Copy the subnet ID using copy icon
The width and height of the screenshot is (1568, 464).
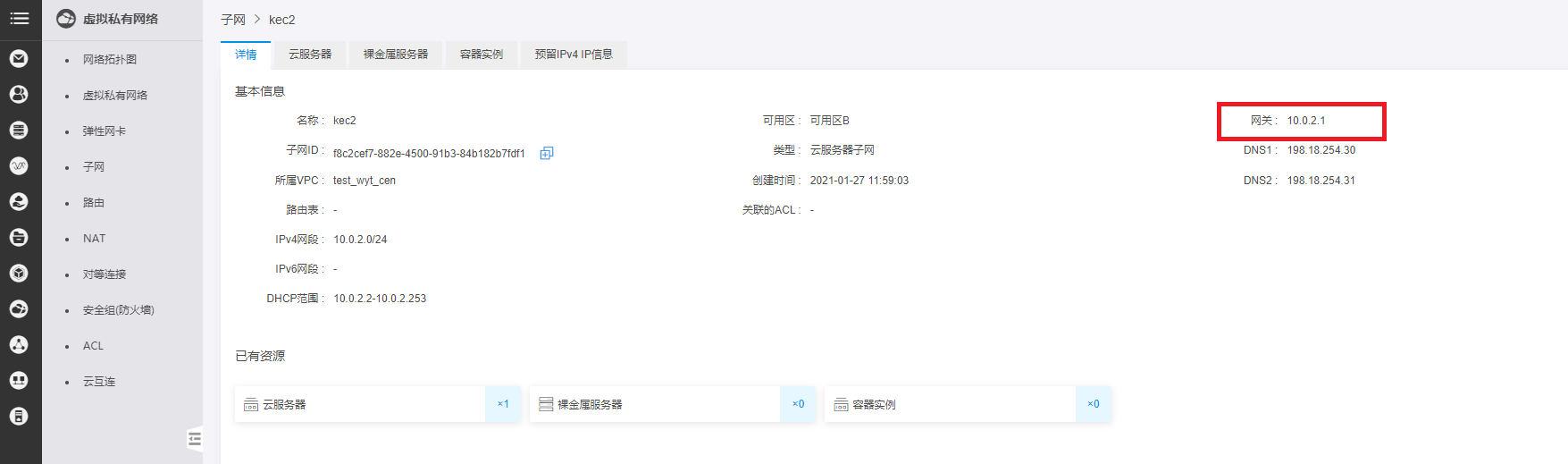[x=547, y=153]
